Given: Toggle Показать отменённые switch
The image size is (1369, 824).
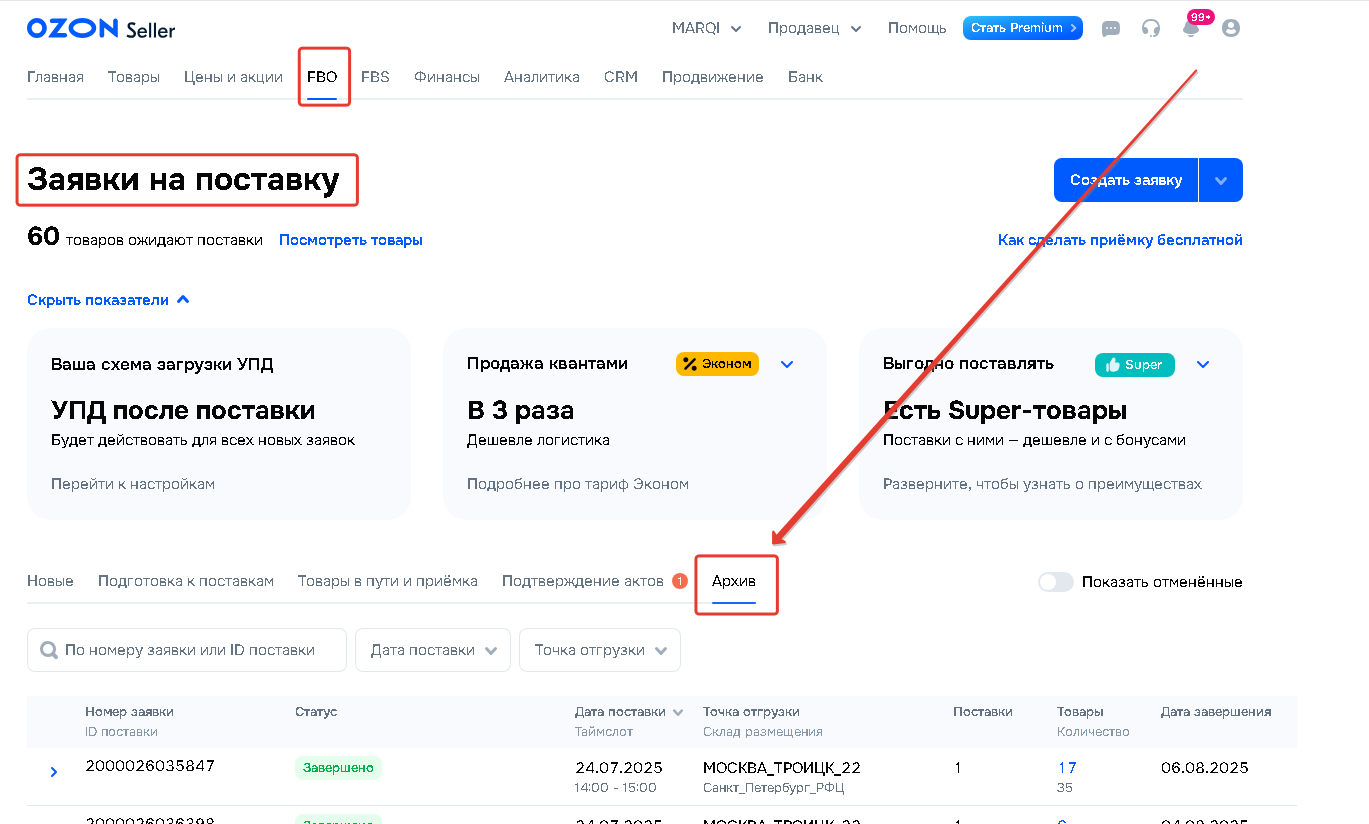Looking at the screenshot, I should click(x=1055, y=582).
